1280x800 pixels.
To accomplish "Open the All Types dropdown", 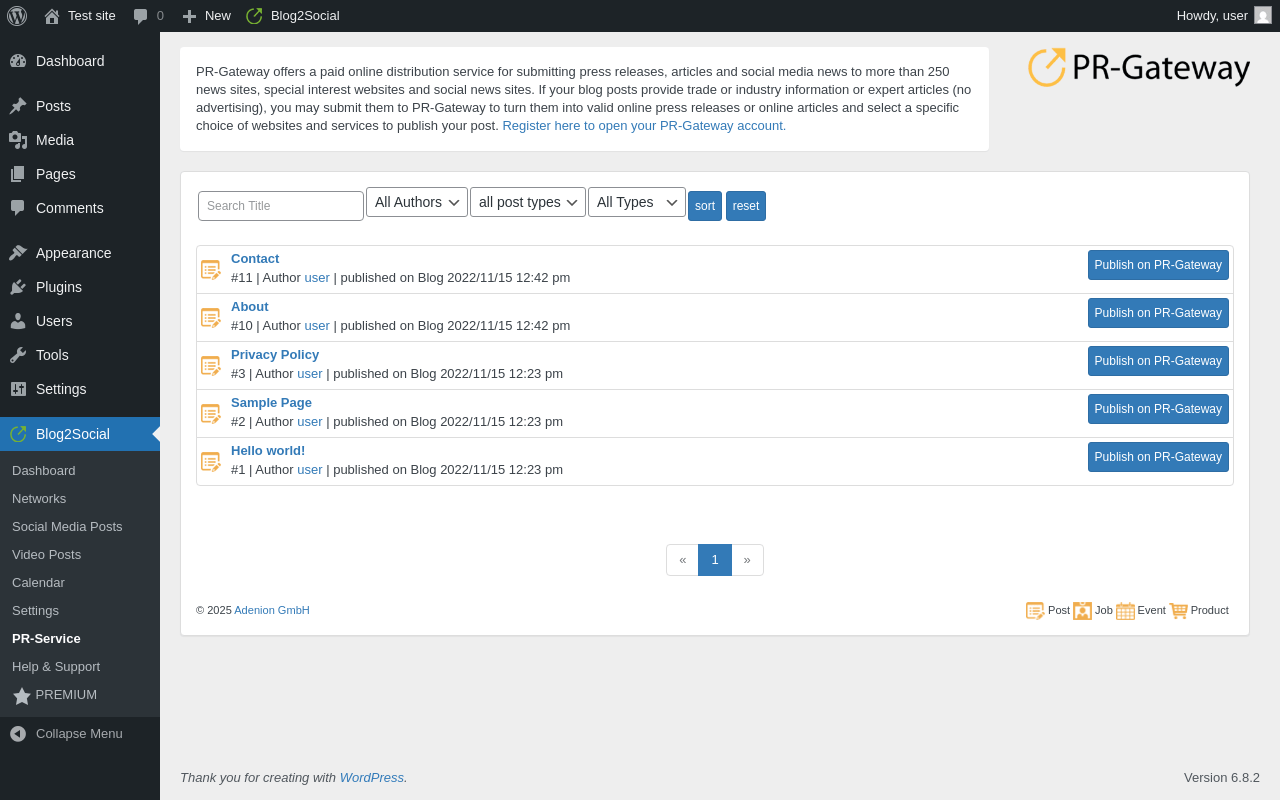I will (637, 202).
